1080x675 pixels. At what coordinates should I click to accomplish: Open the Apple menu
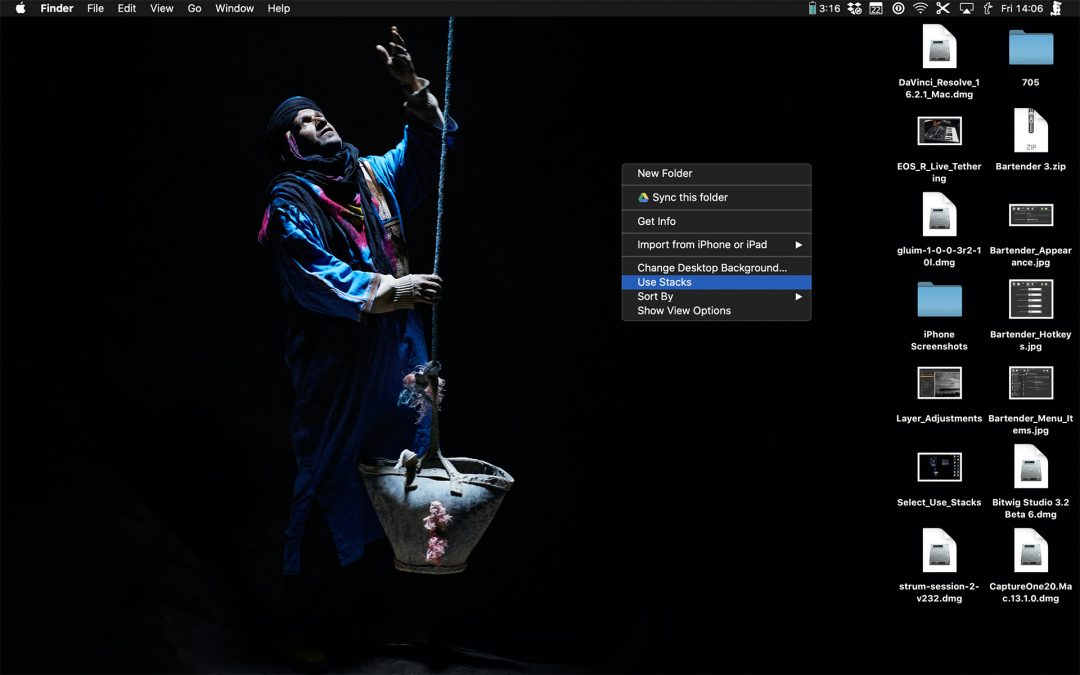(x=20, y=8)
